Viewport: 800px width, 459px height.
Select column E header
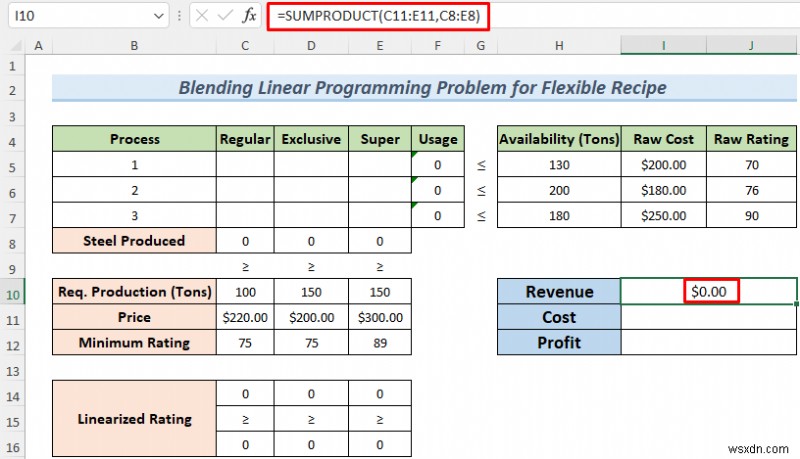pyautogui.click(x=380, y=46)
